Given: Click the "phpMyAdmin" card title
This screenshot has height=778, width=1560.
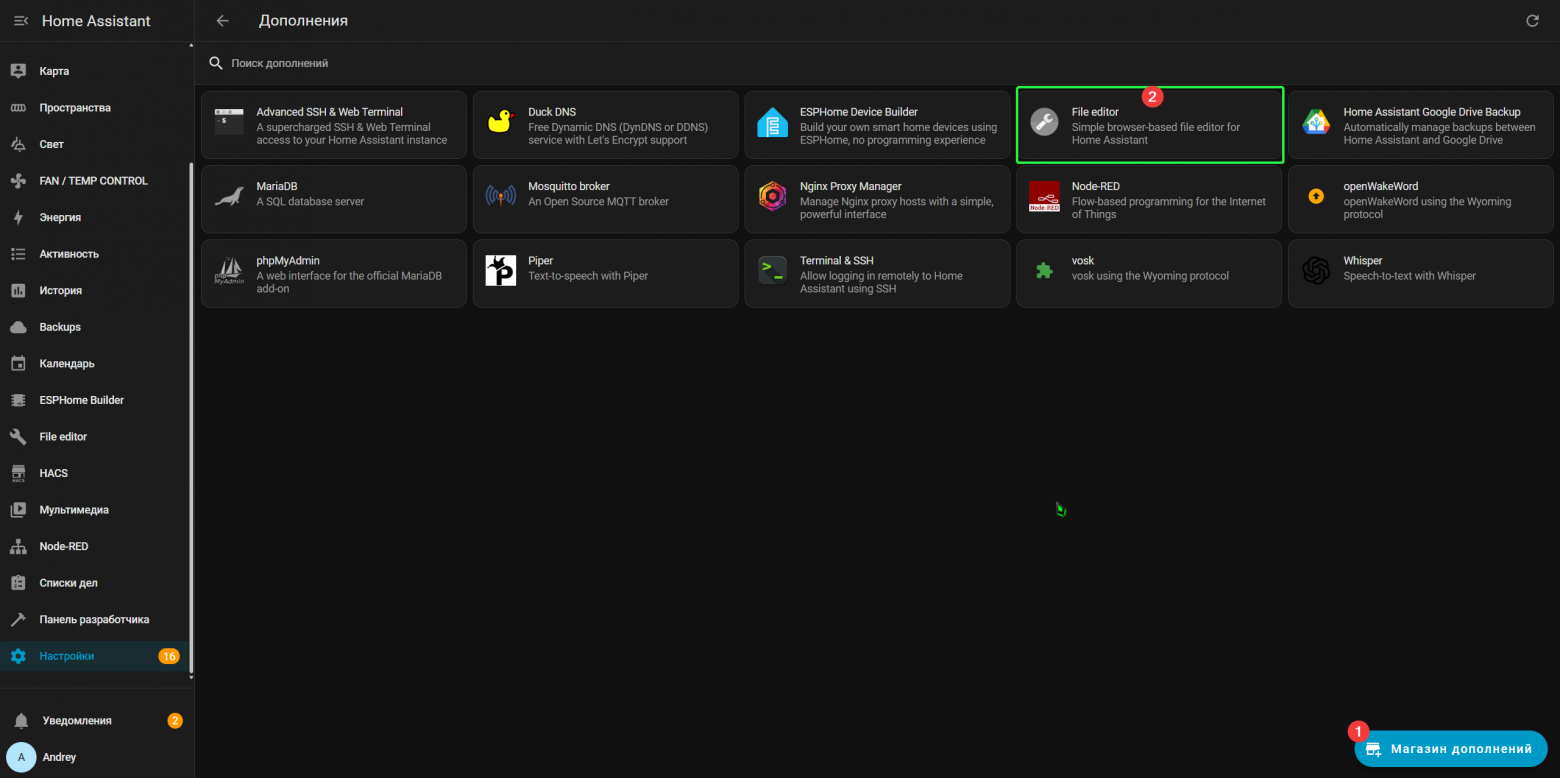Looking at the screenshot, I should click(x=288, y=260).
